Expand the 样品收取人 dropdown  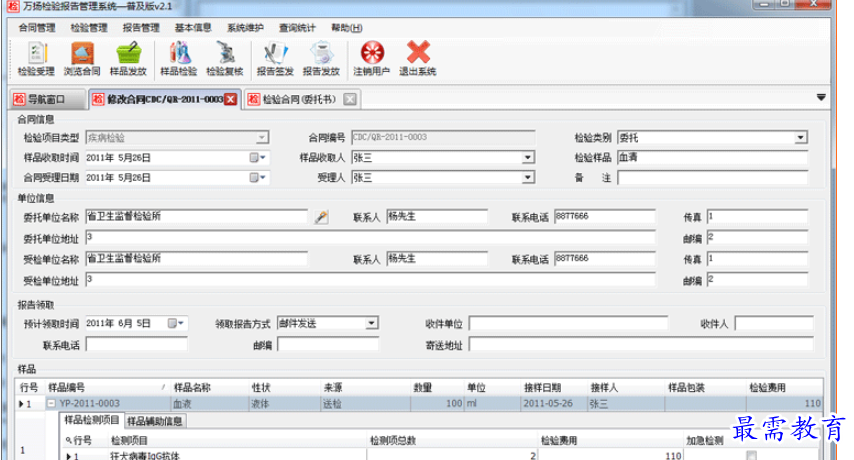tap(527, 158)
